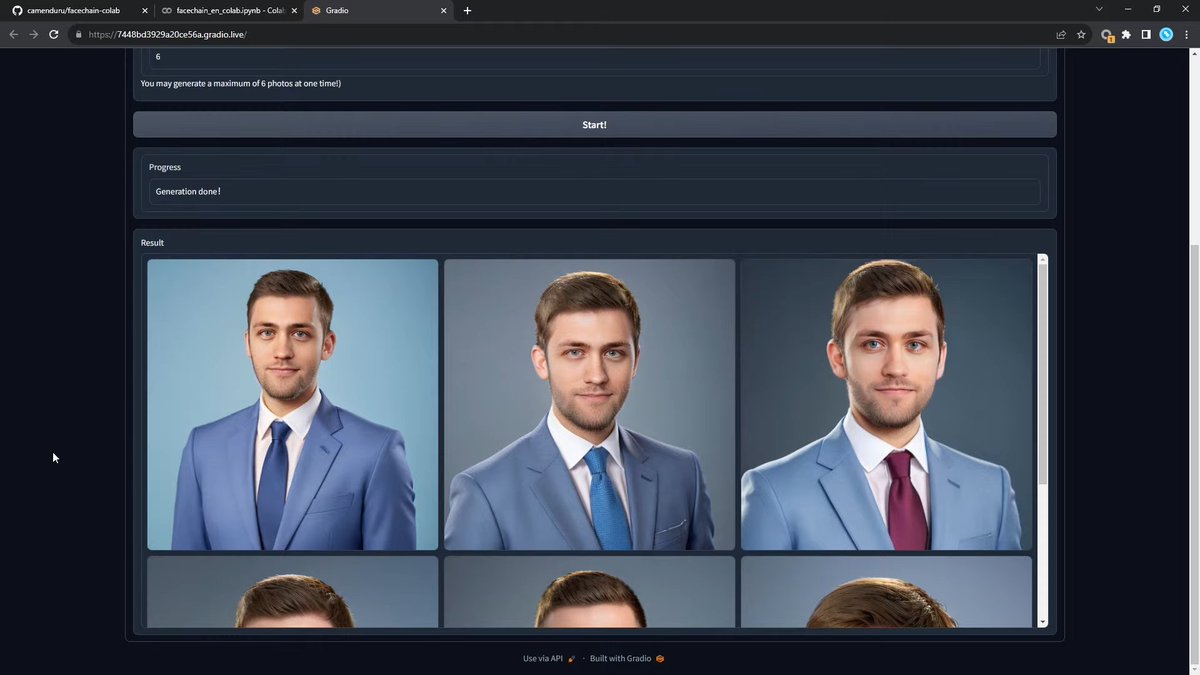Click the Progress box saying Generation done
The height and width of the screenshot is (675, 1200).
tap(594, 191)
